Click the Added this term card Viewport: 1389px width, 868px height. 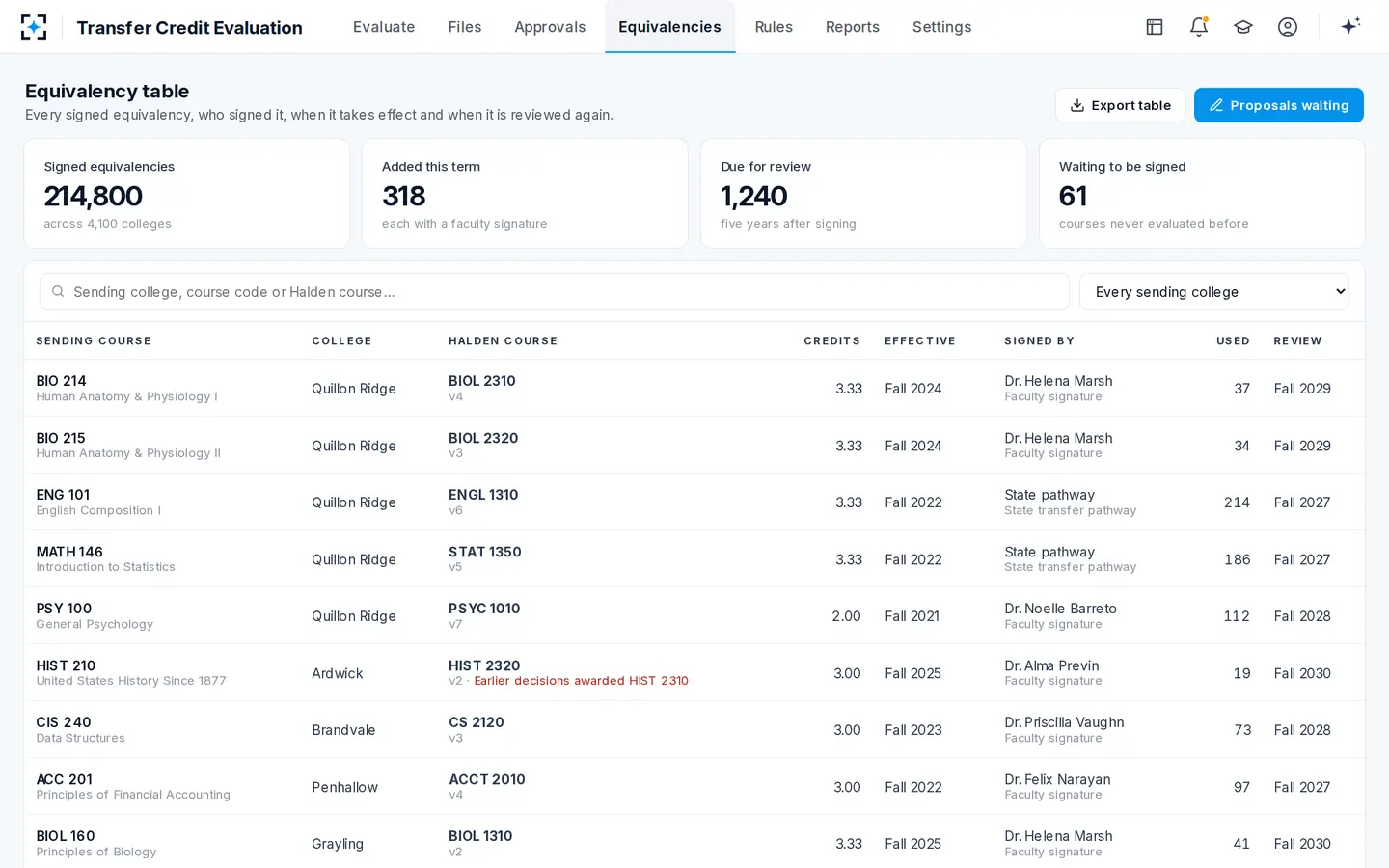[x=525, y=194]
